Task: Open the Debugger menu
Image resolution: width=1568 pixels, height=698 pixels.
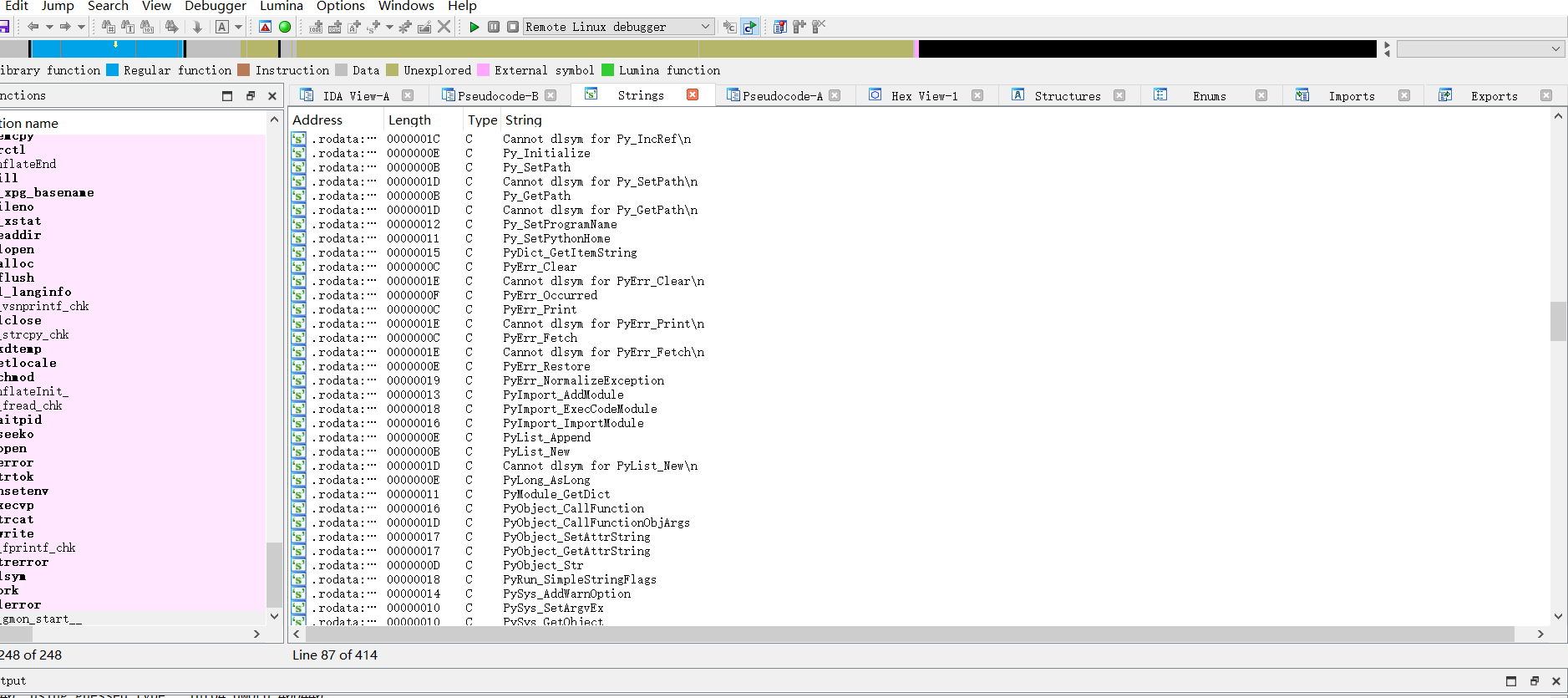Action: point(216,6)
